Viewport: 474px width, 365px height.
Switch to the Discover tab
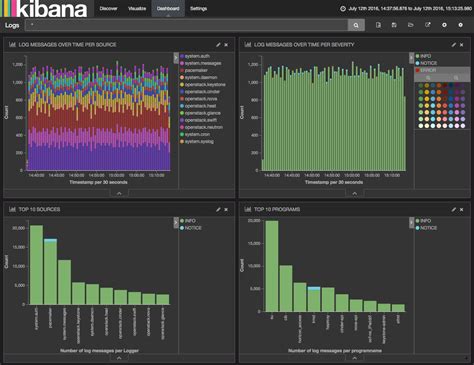108,9
